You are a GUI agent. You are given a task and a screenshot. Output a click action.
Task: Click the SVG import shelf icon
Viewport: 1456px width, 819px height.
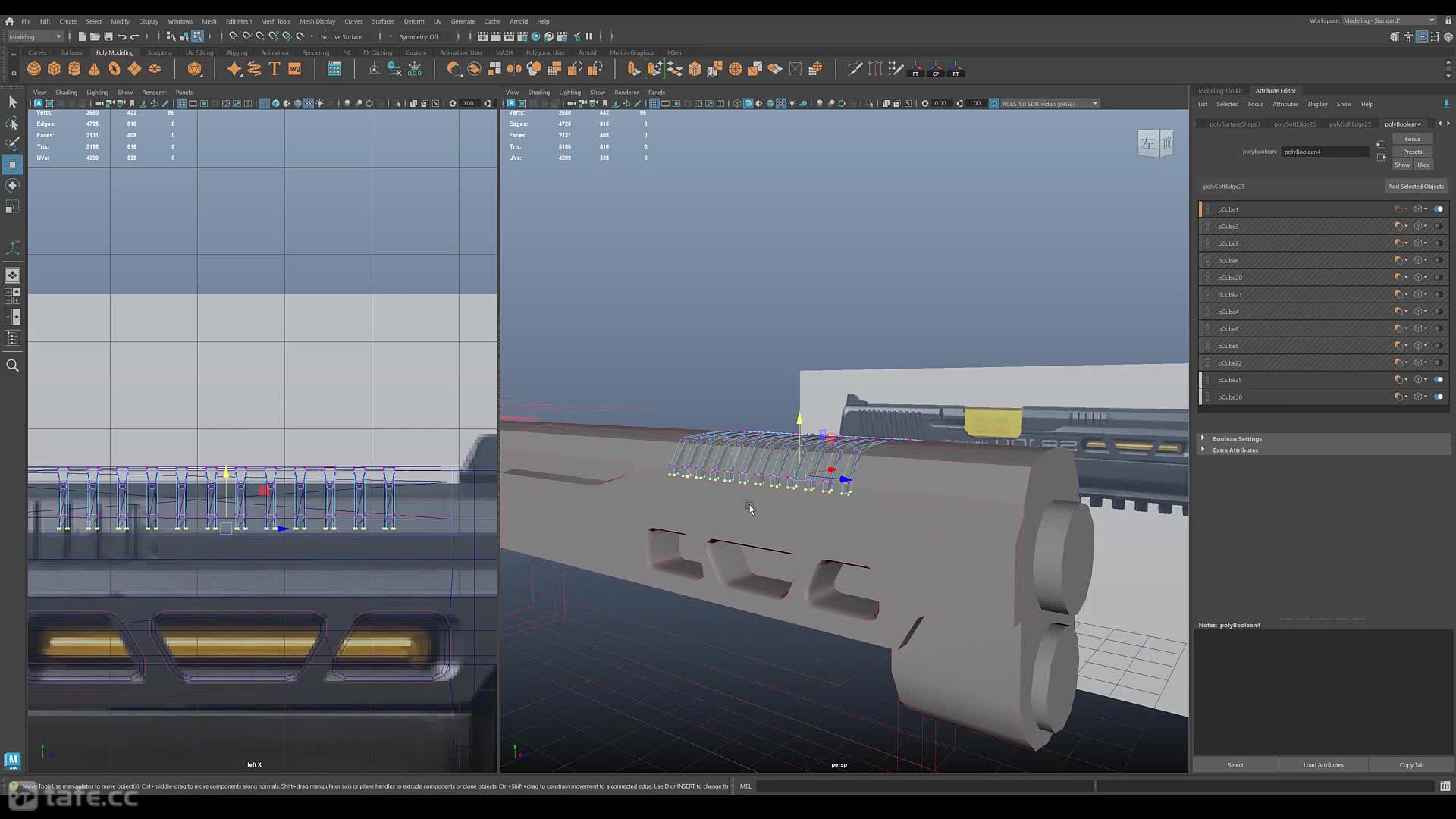point(295,69)
